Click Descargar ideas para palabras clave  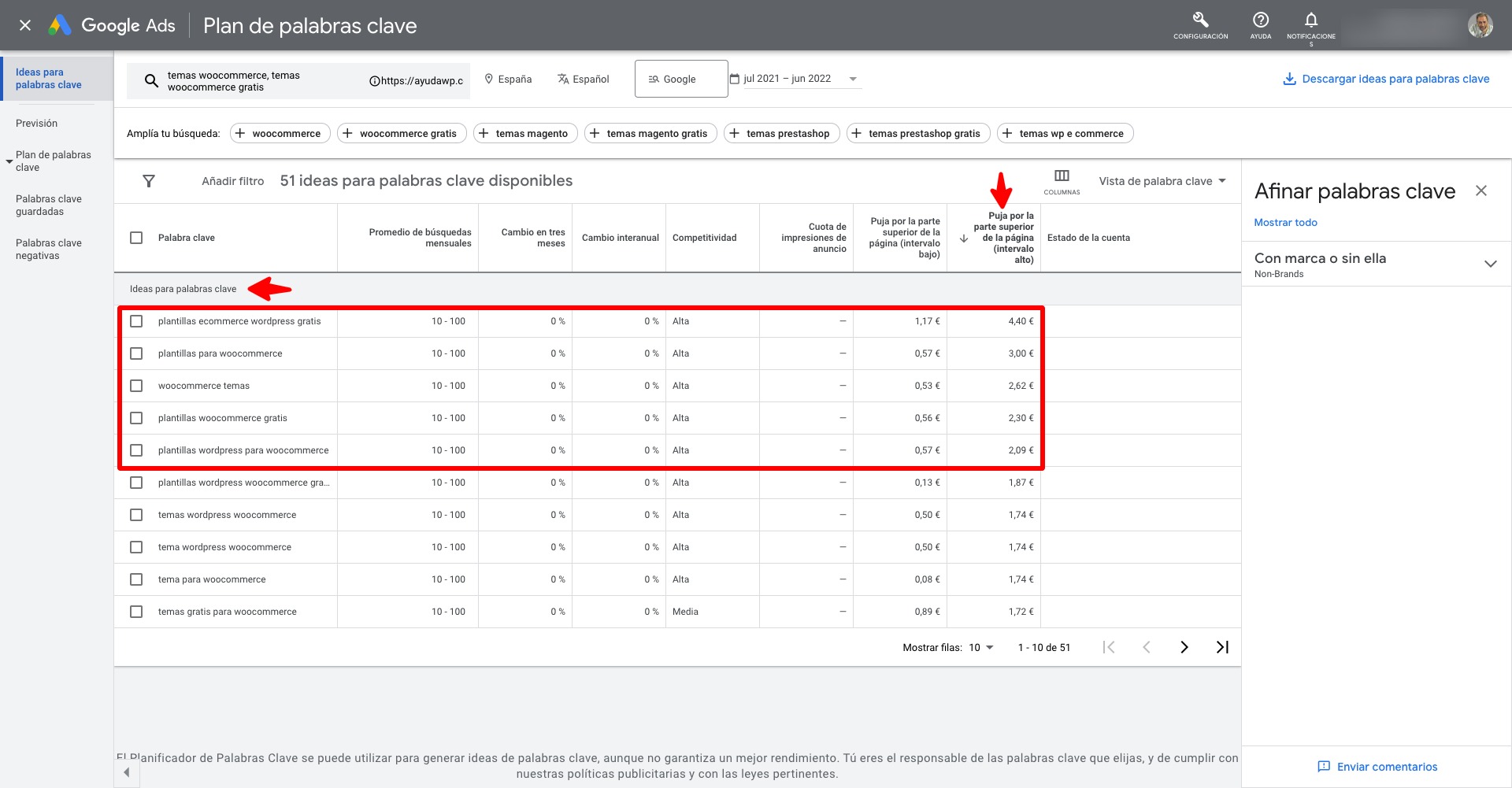click(x=1386, y=79)
